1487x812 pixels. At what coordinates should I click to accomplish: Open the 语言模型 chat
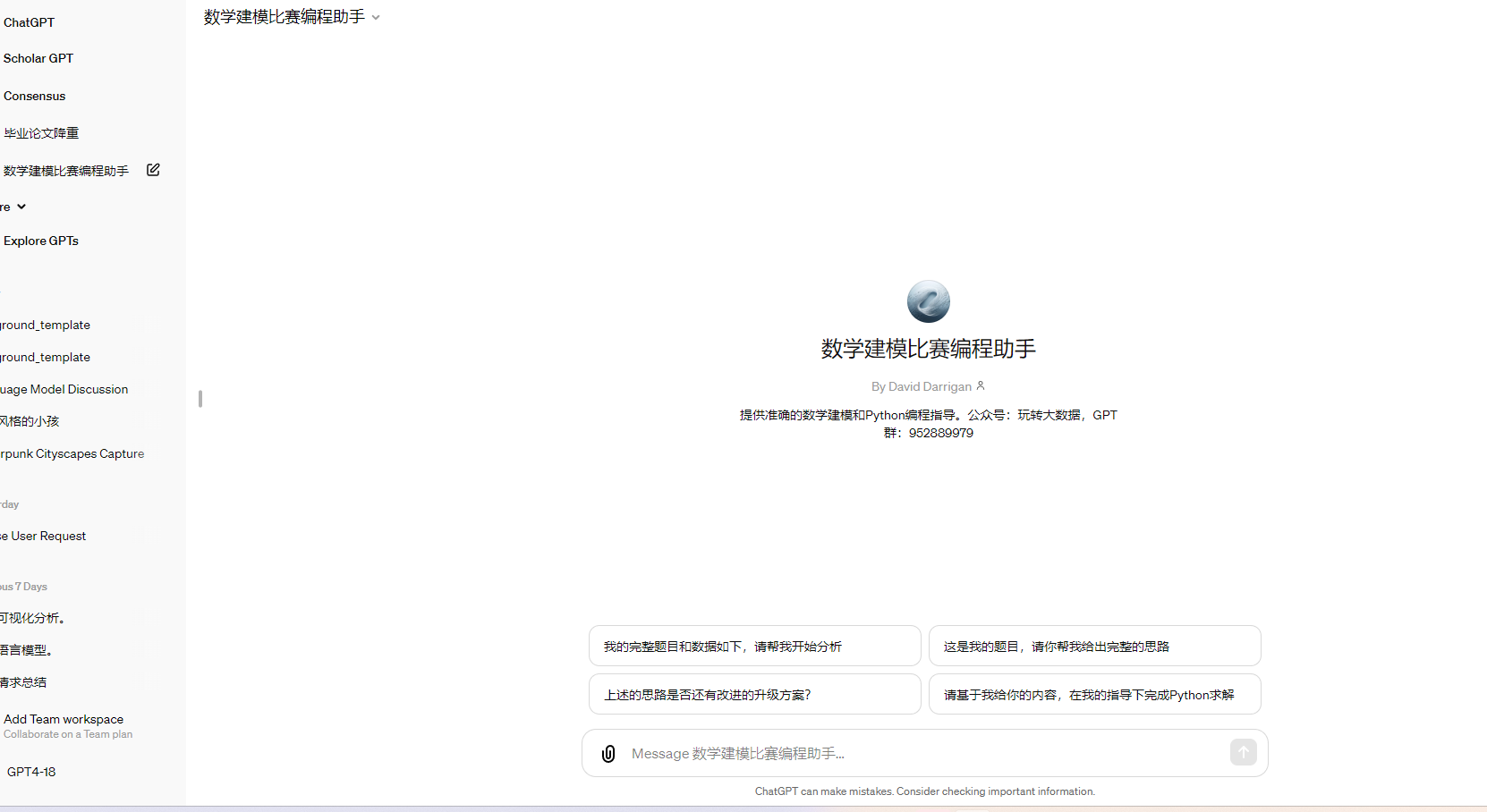pyautogui.click(x=27, y=650)
